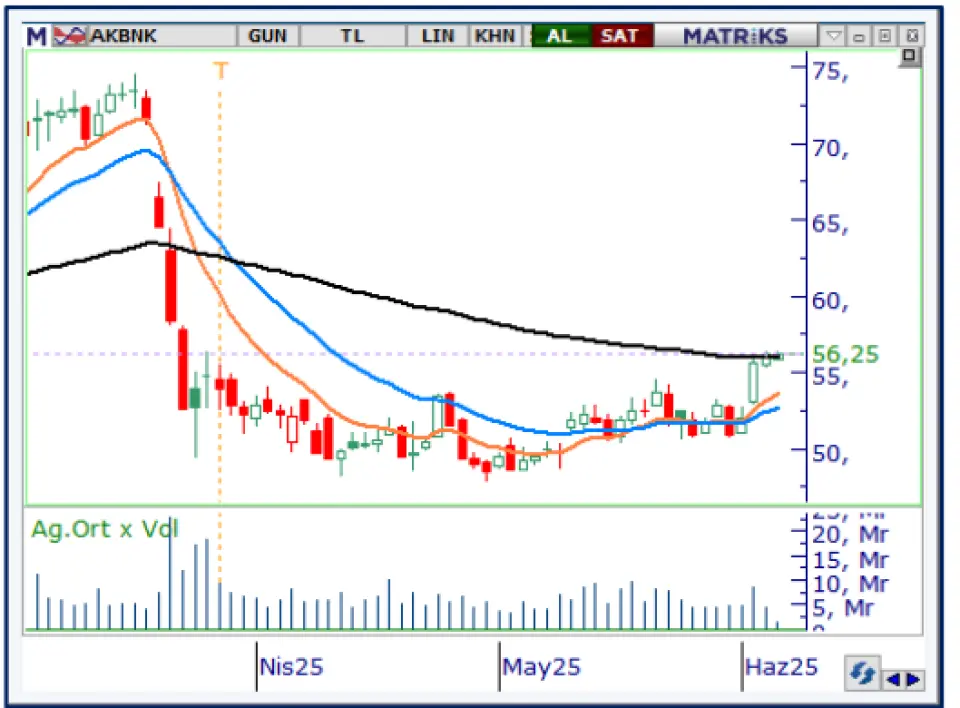Click the 60, price axis label
960x708 pixels.
(830, 301)
